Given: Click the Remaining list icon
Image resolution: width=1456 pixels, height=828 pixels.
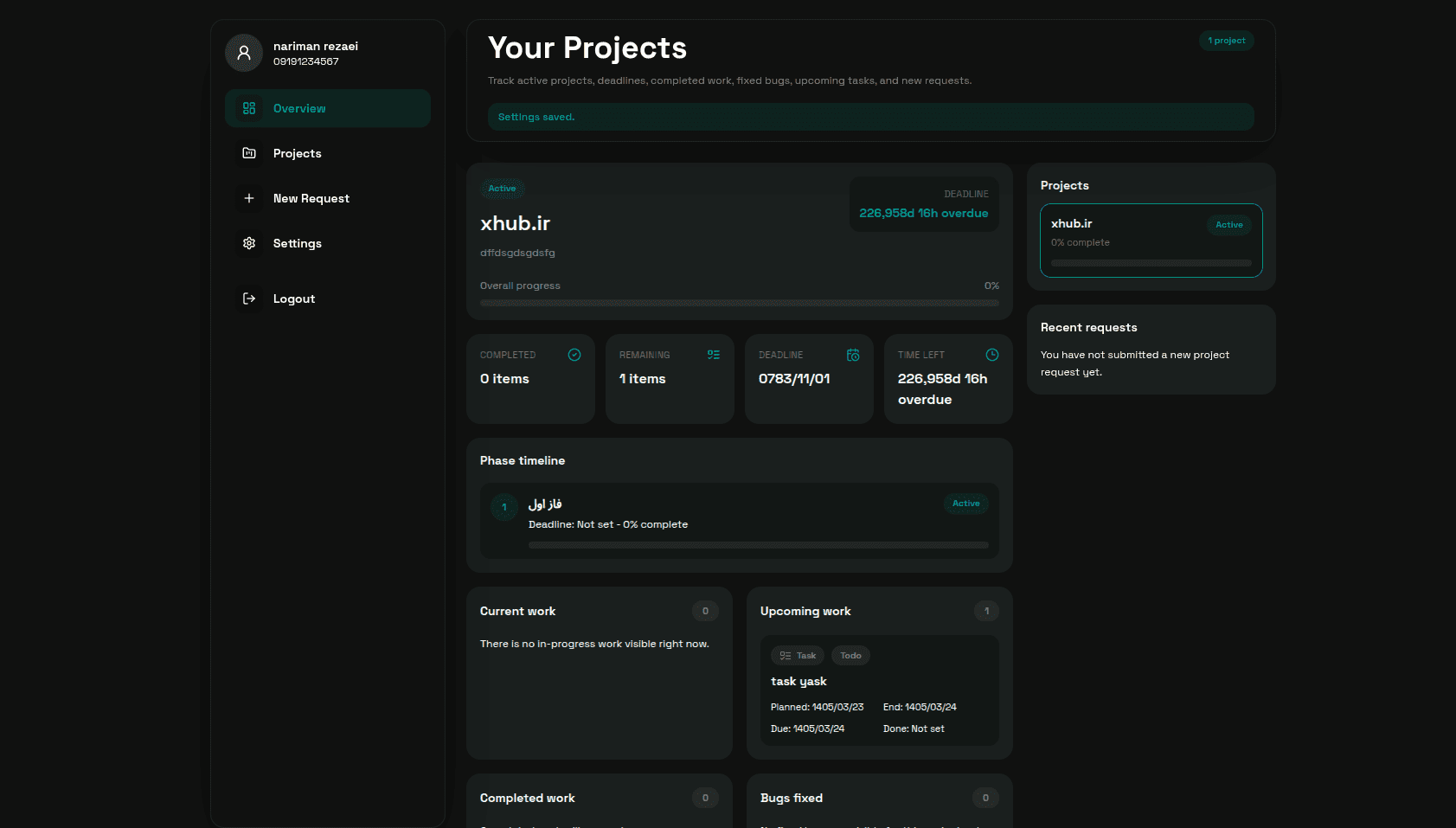Looking at the screenshot, I should pyautogui.click(x=714, y=355).
